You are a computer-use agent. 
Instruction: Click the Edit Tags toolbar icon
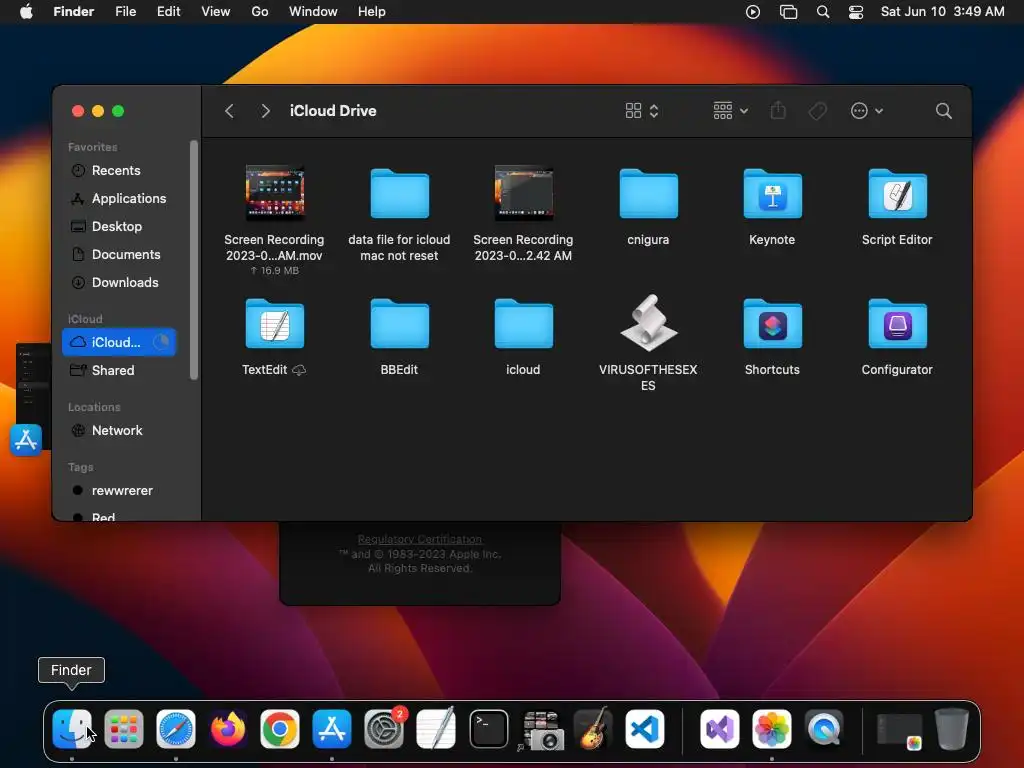[818, 111]
